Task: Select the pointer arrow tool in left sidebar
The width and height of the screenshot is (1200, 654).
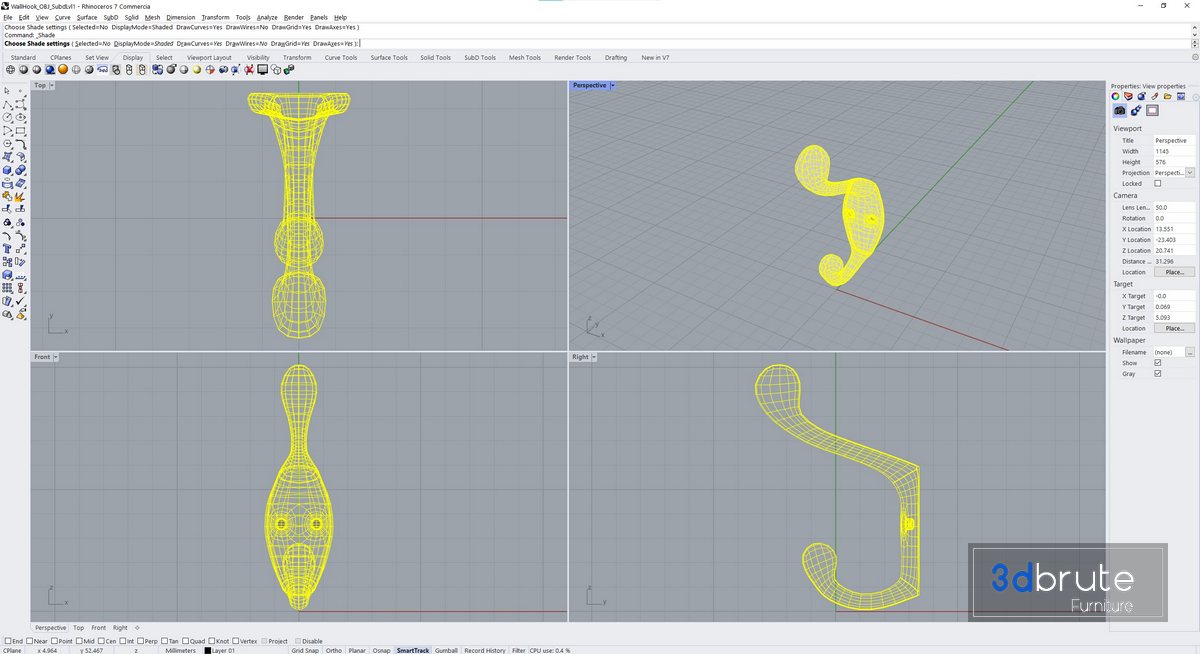Action: point(8,91)
